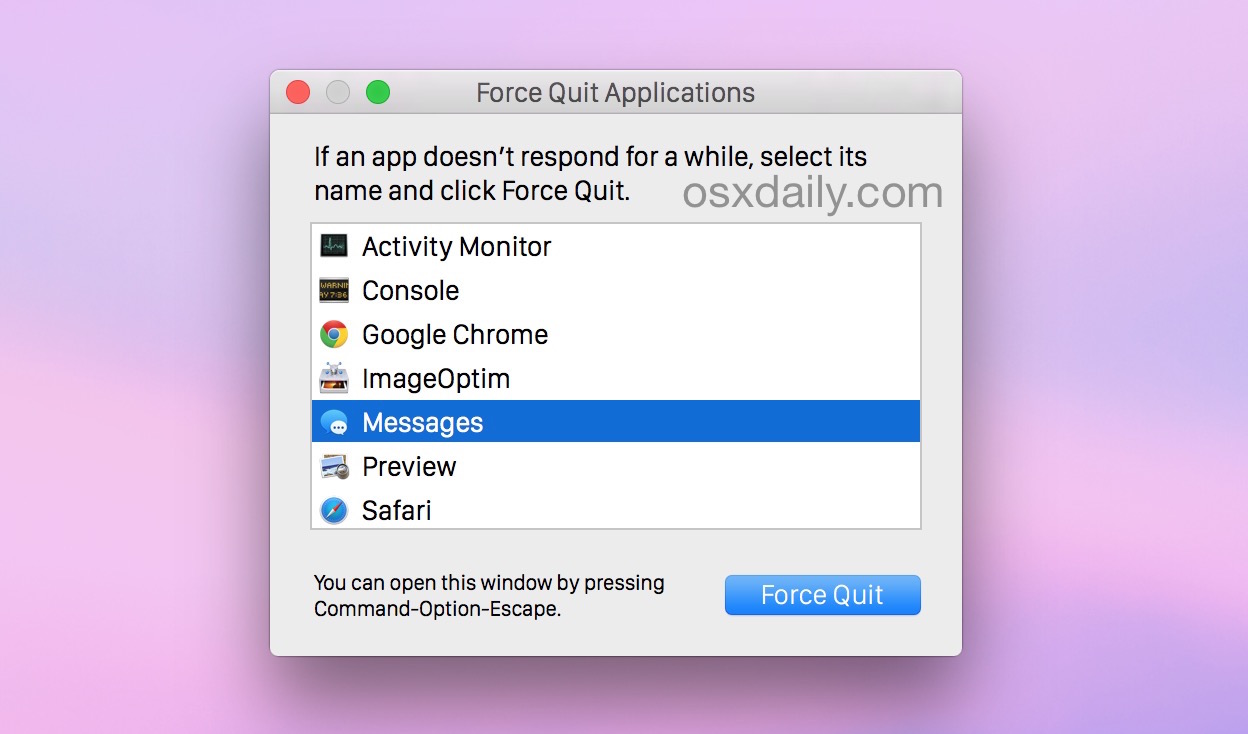1248x734 pixels.
Task: Select Safari in the application list
Action: click(x=396, y=510)
